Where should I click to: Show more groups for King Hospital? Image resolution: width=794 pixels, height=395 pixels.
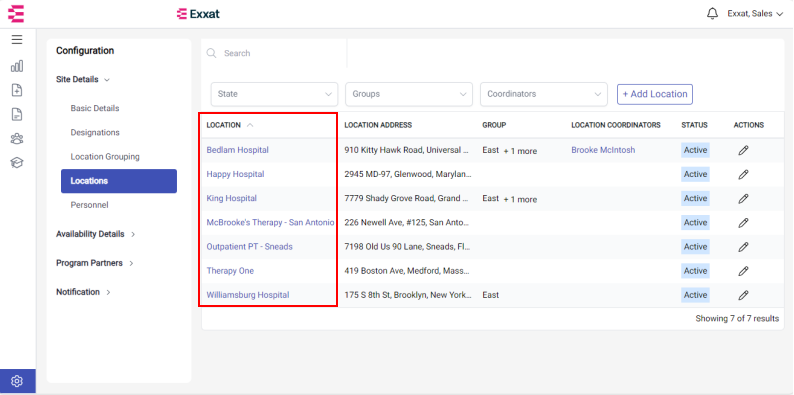click(x=520, y=200)
